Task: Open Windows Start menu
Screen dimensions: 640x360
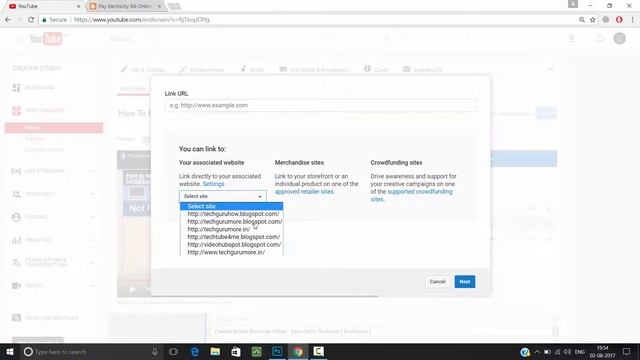Action: [x=10, y=351]
